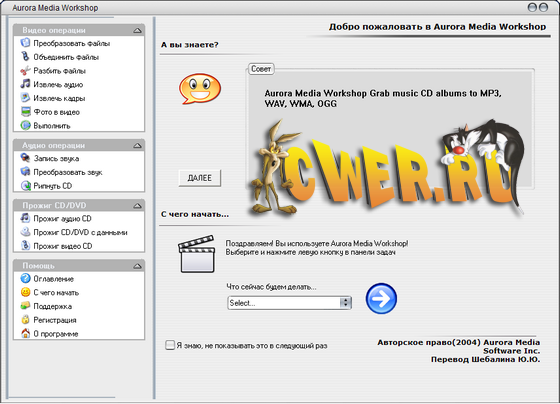The width and height of the screenshot is (560, 404).
Task: Open the Select... task dropdown
Action: 289,303
